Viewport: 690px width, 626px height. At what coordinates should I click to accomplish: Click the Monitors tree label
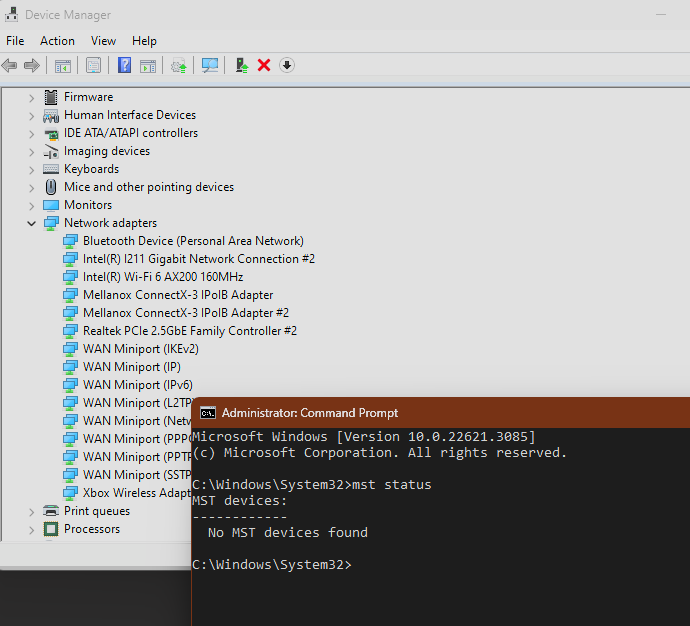pos(88,205)
